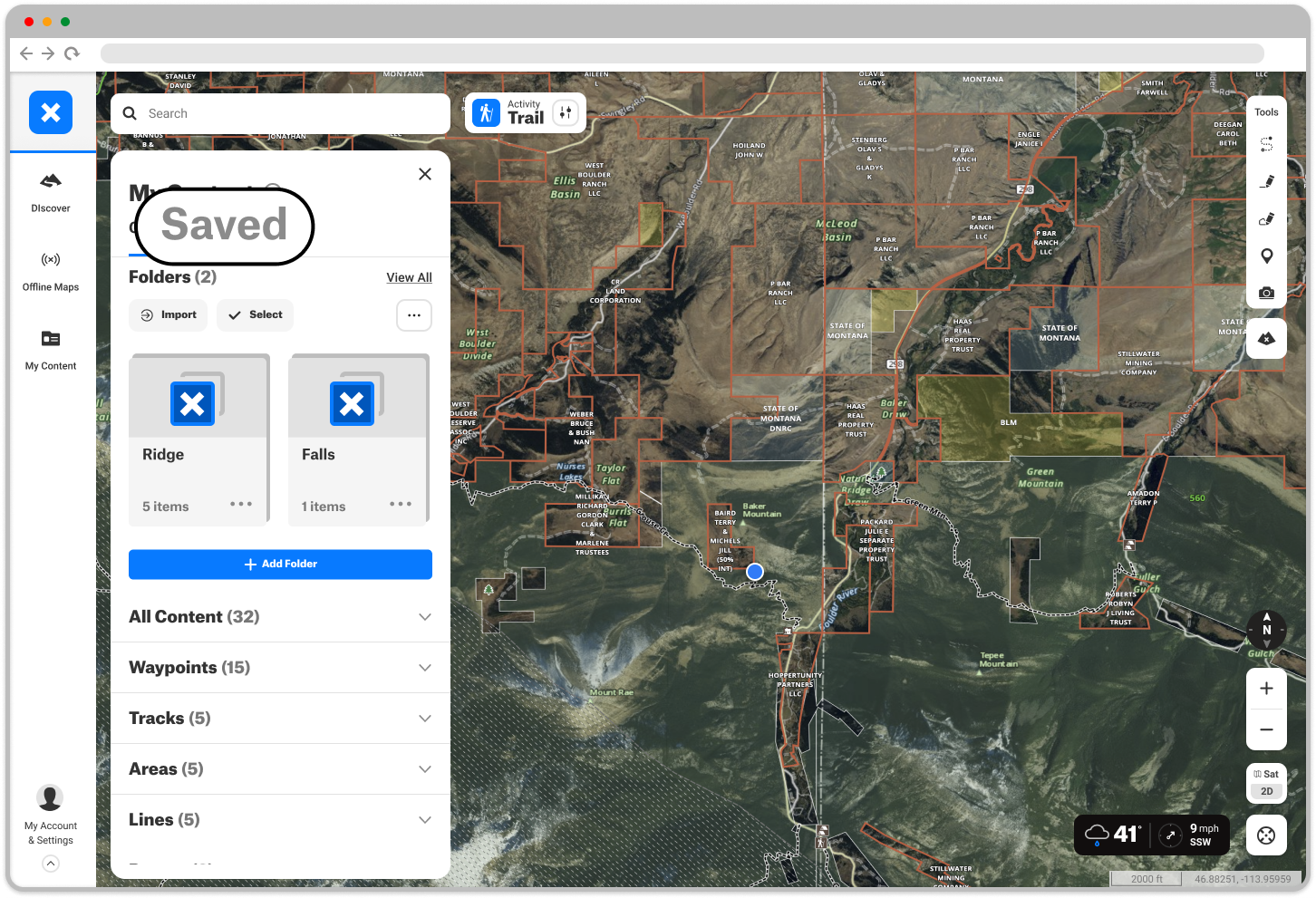Open the folders more options menu
The width and height of the screenshot is (1316, 898).
pos(414,315)
